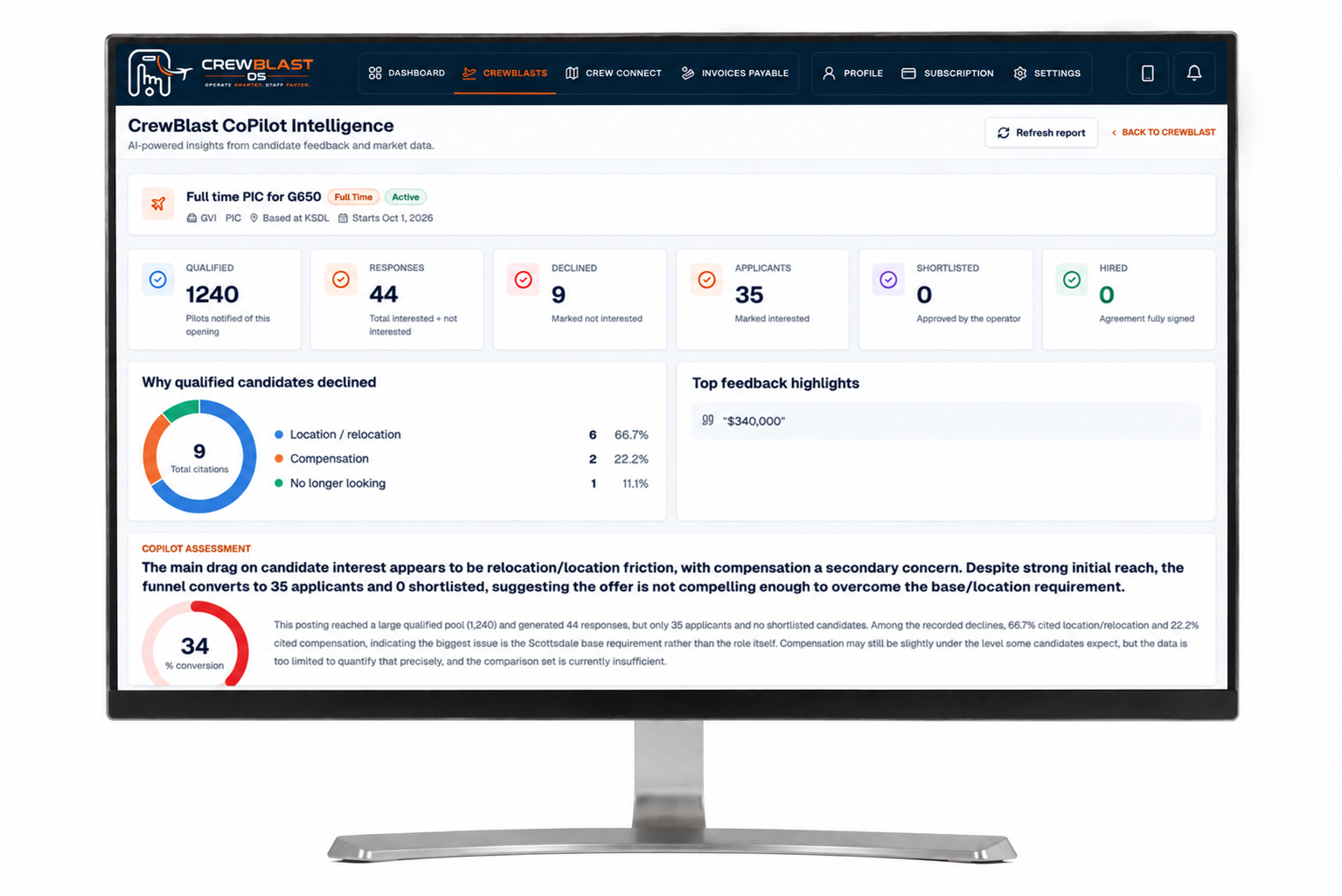The width and height of the screenshot is (1342, 896).
Task: Click the Declined red check icon
Action: point(524,280)
